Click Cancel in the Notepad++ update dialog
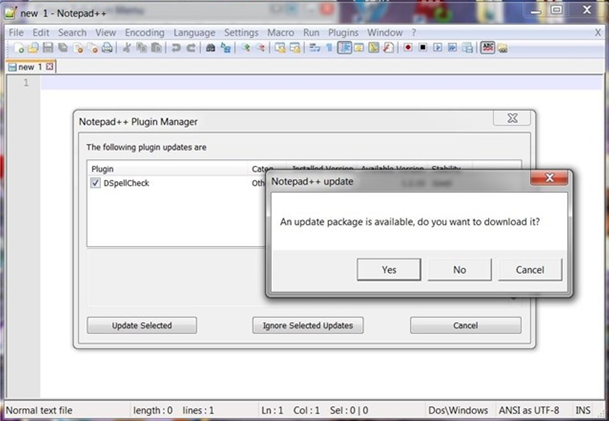 (x=530, y=270)
